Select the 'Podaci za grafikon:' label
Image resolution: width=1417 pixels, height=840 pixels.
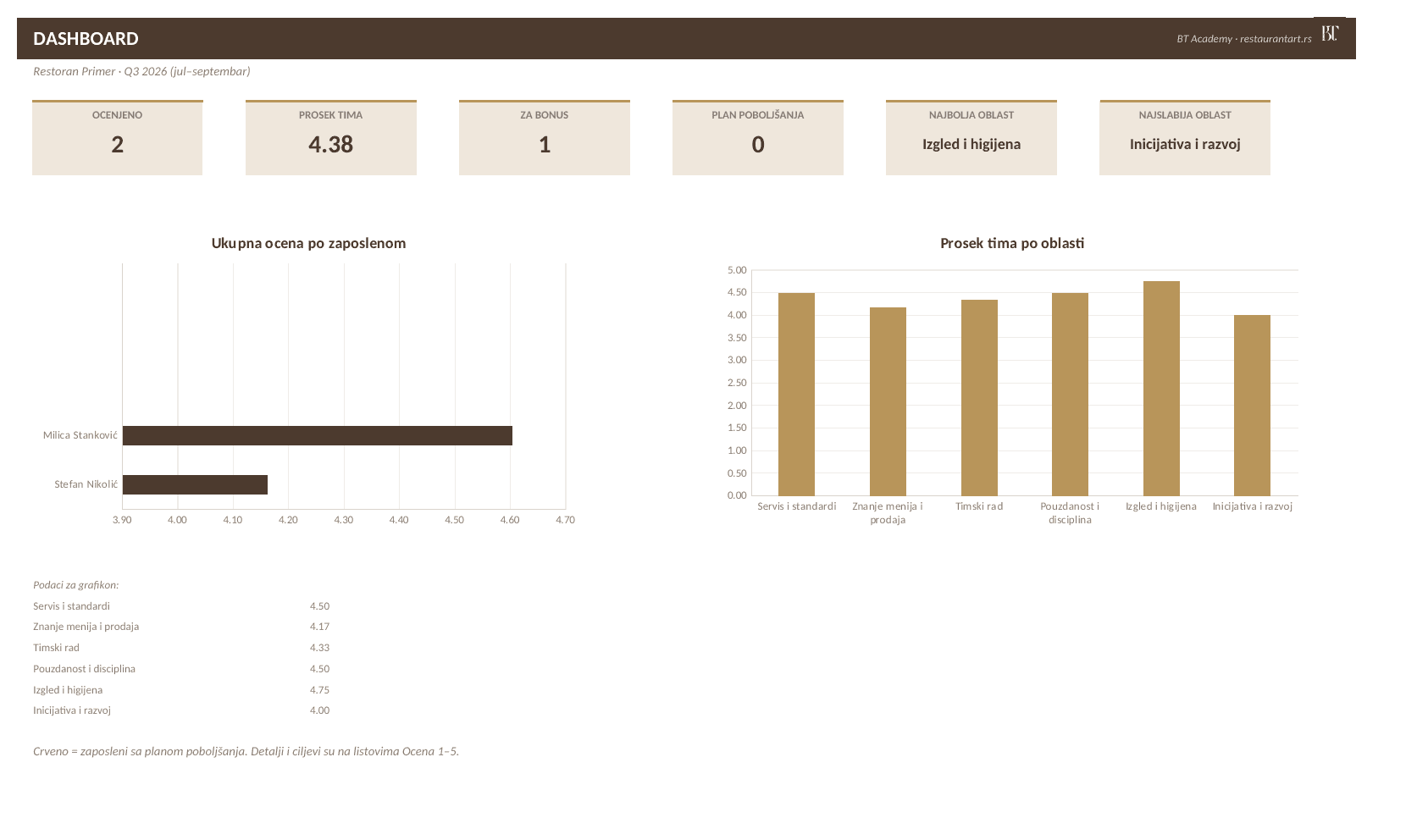pyautogui.click(x=76, y=585)
